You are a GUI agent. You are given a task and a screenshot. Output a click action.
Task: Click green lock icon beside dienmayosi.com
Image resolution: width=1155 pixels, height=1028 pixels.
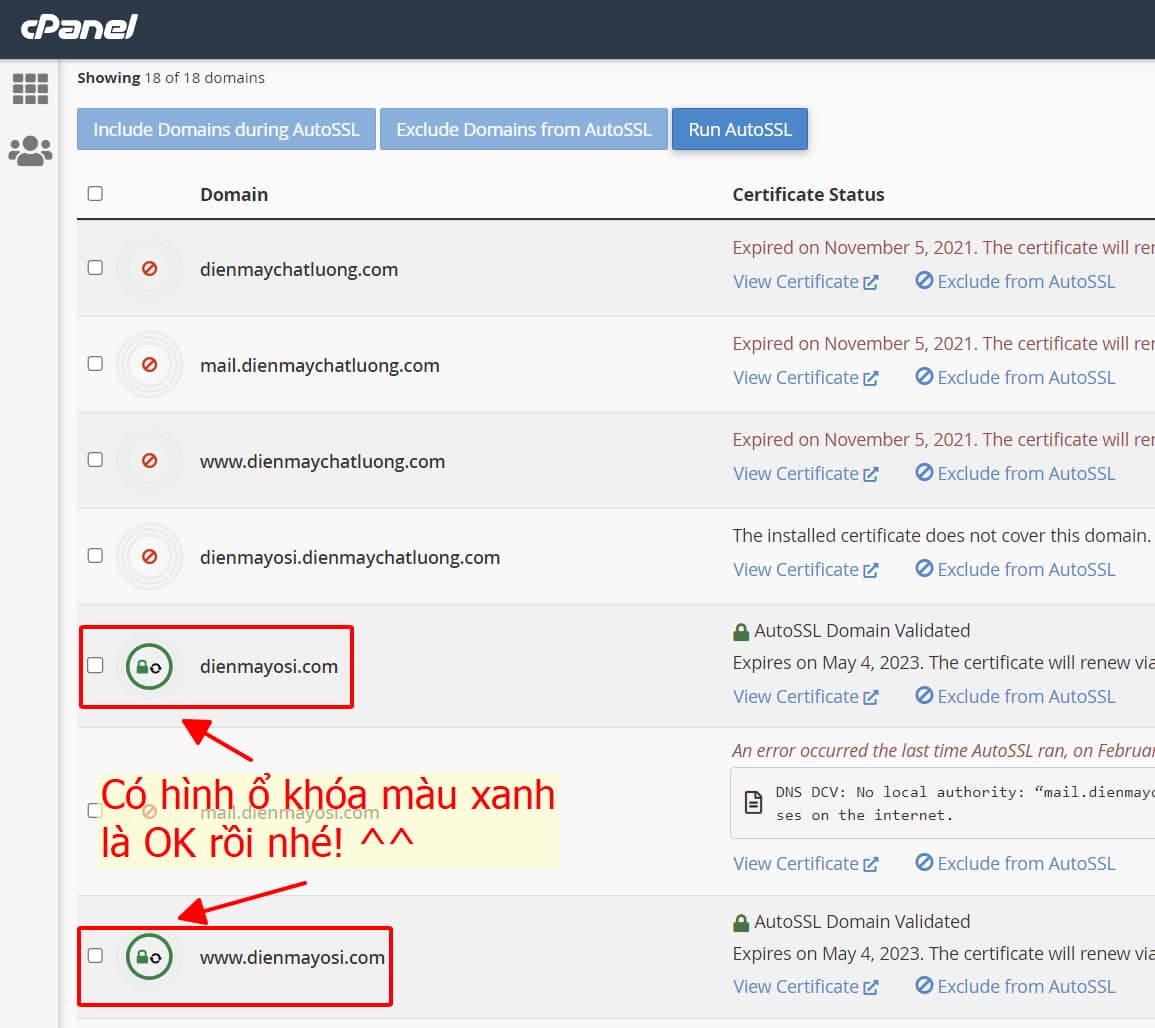click(x=149, y=667)
